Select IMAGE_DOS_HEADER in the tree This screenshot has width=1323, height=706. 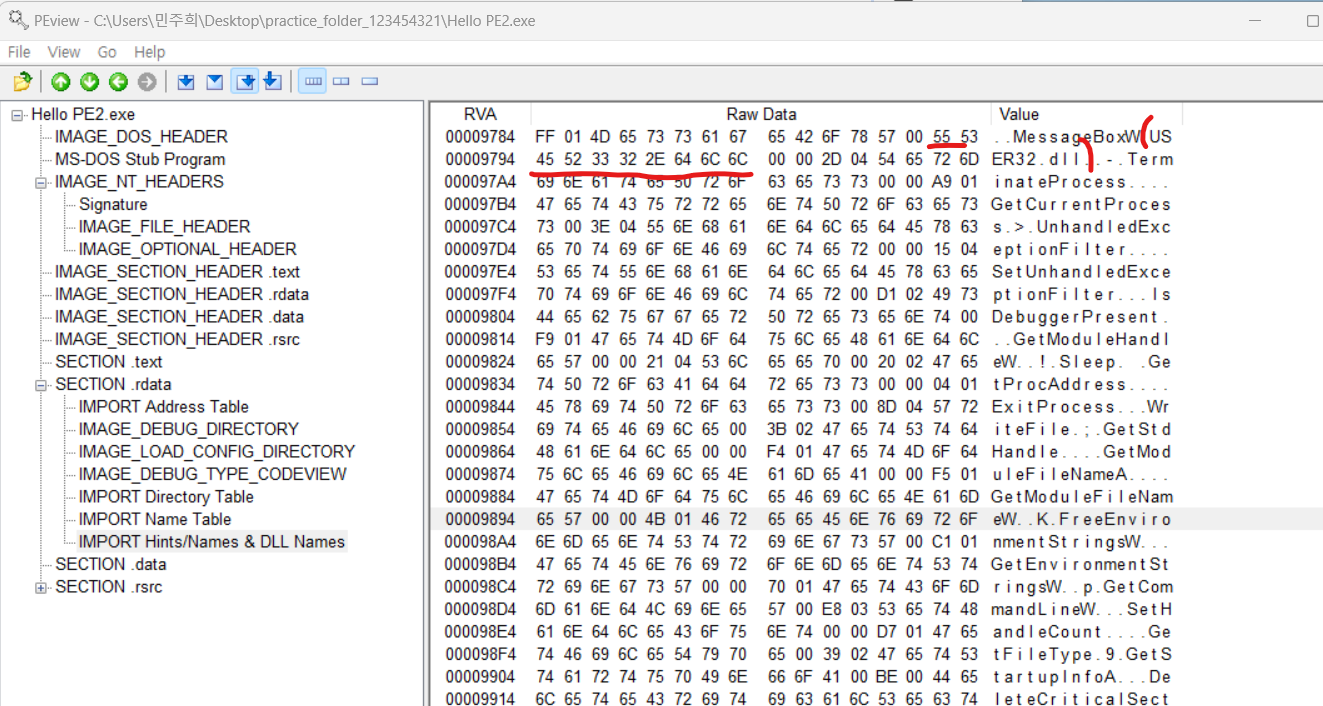141,136
